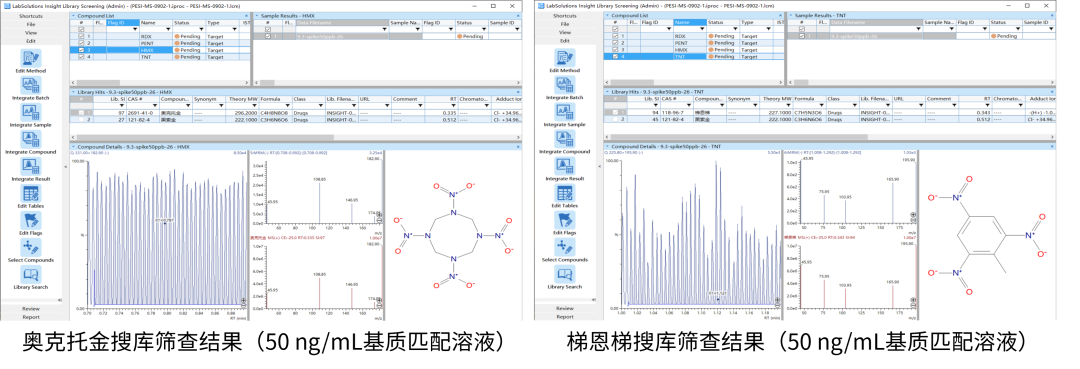This screenshot has height=369, width=1080.
Task: Click horizontal scrollbar of HMX Library Hits panel
Action: coord(295,137)
